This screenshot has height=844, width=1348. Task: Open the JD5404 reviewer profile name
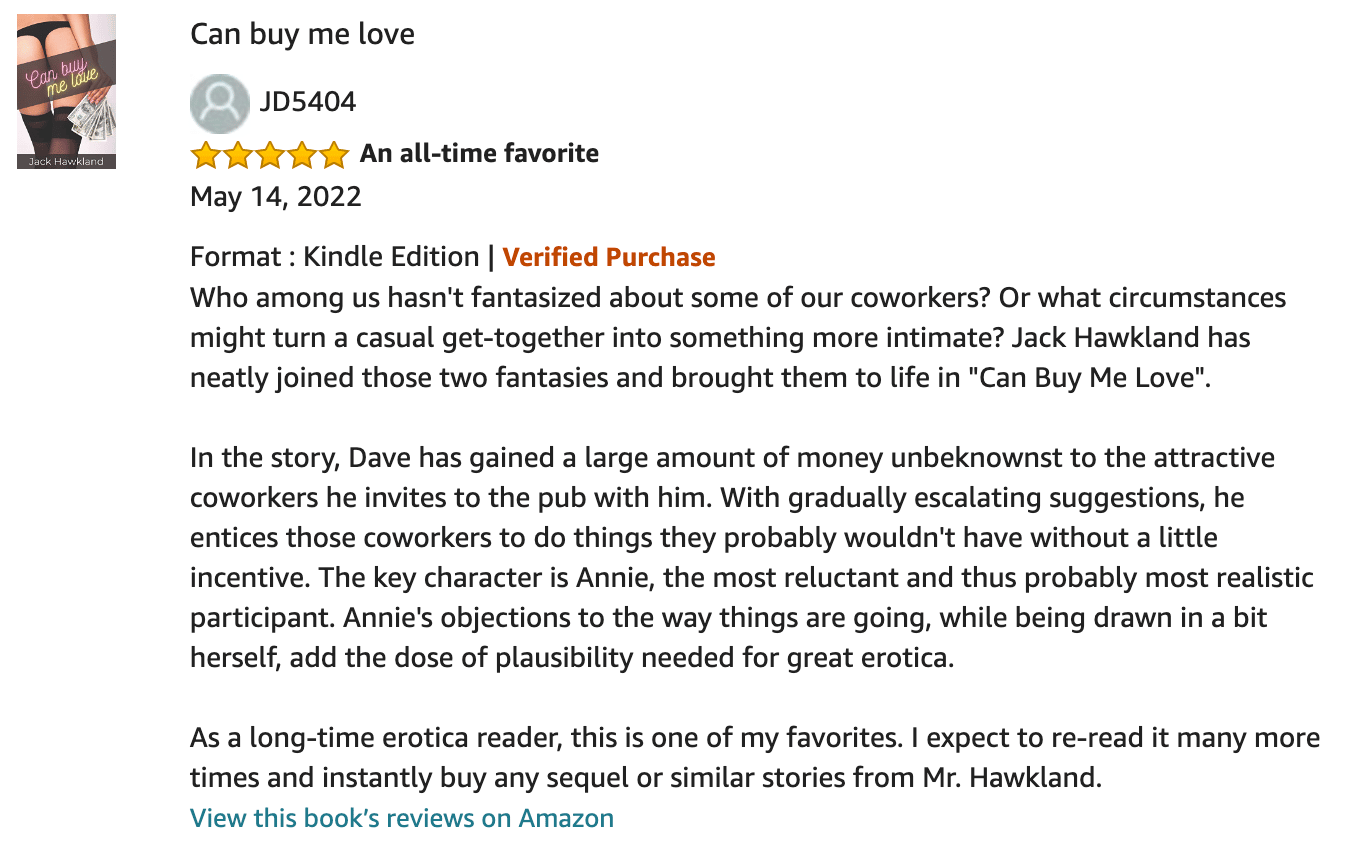coord(308,102)
